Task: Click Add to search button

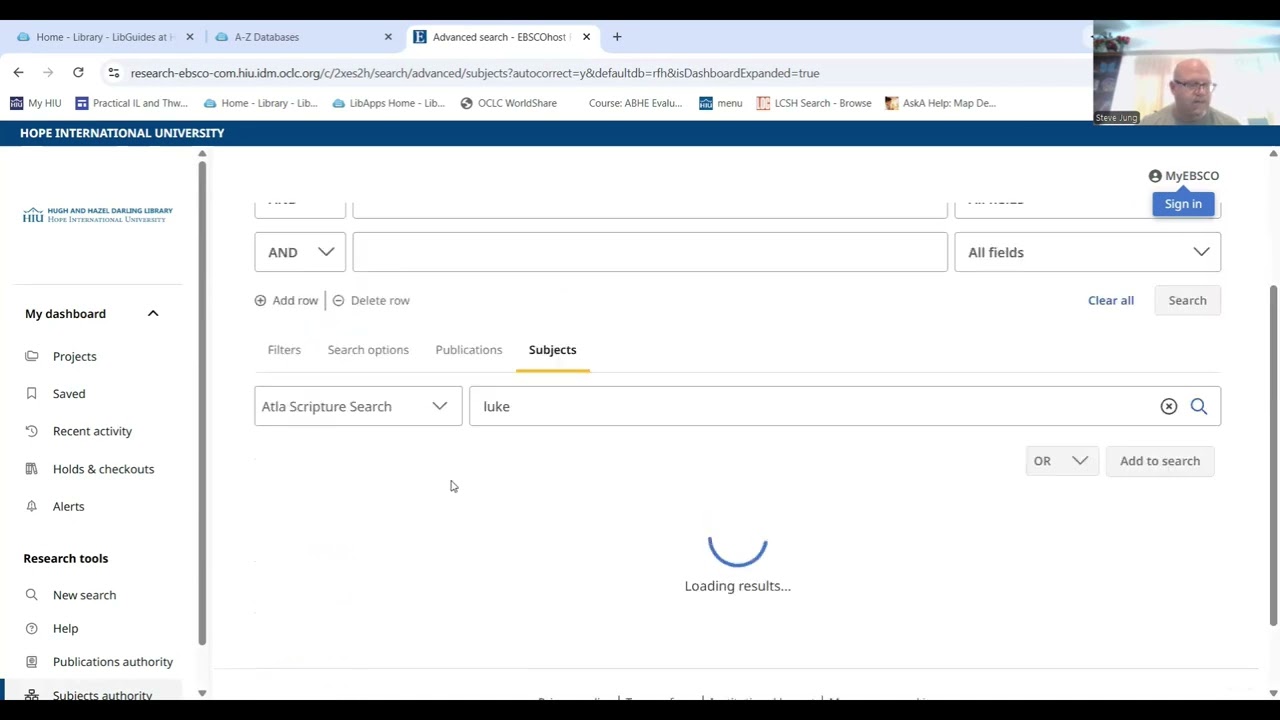Action: pyautogui.click(x=1160, y=461)
